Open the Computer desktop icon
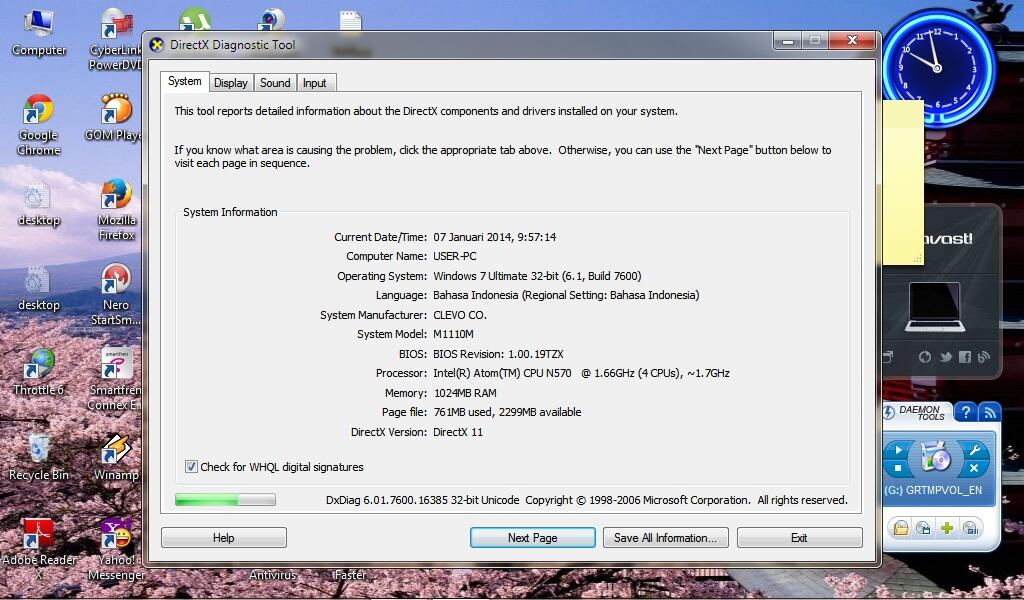This screenshot has height=600, width=1024. coord(39,33)
